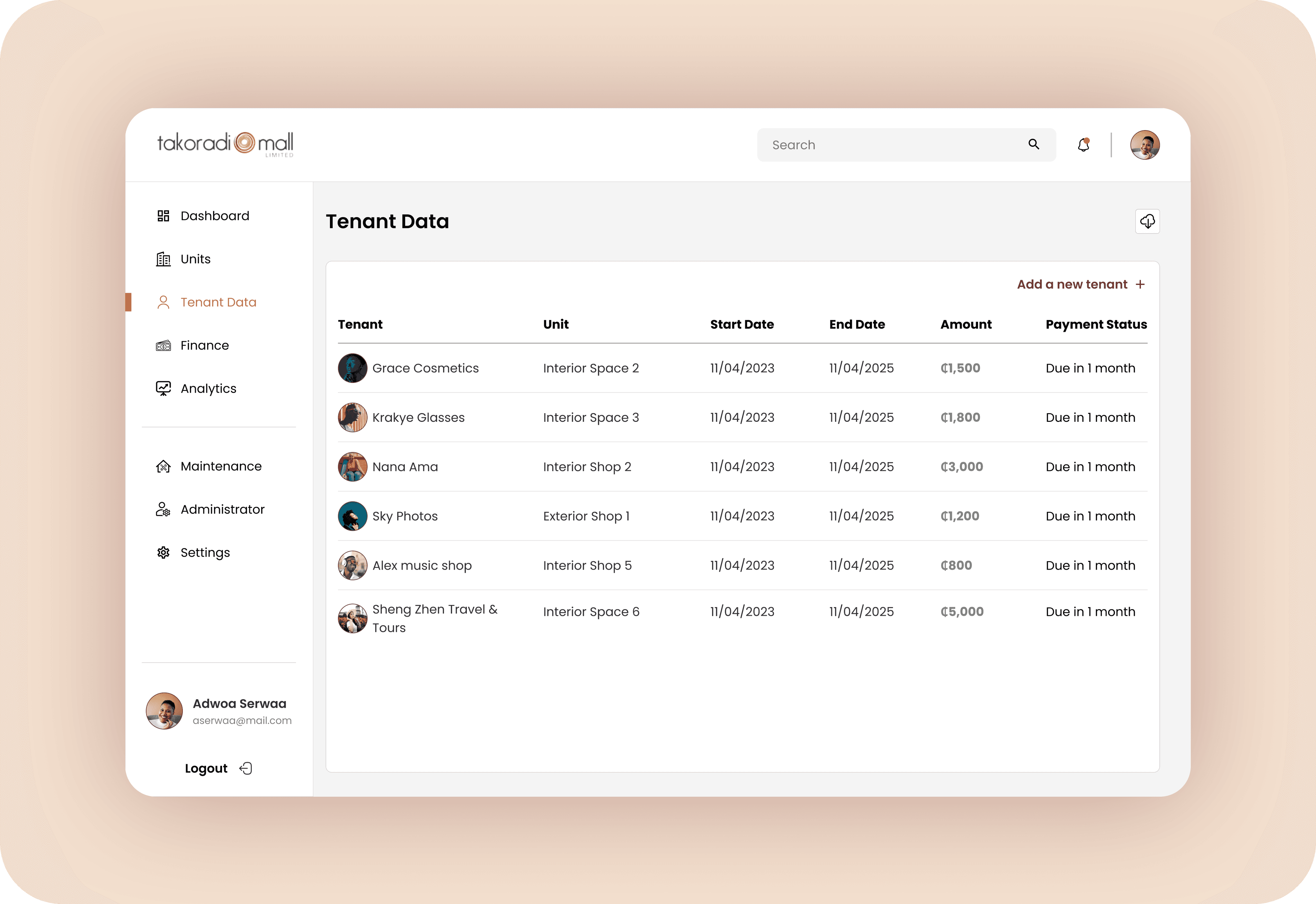
Task: Open the Settings menu item
Action: click(205, 552)
